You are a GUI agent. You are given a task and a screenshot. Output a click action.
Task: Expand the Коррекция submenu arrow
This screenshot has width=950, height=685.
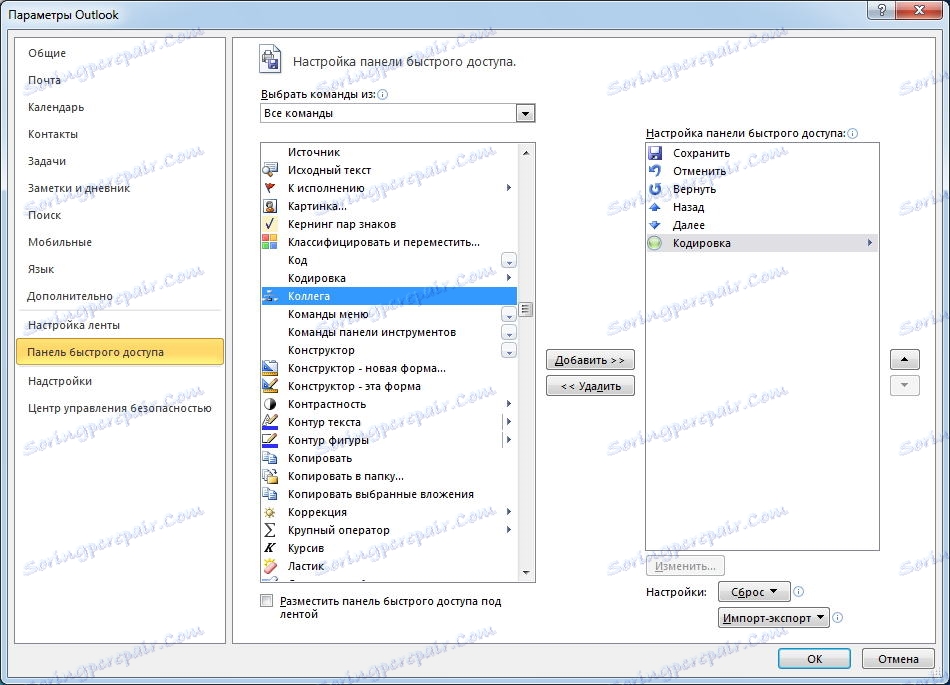[x=509, y=512]
